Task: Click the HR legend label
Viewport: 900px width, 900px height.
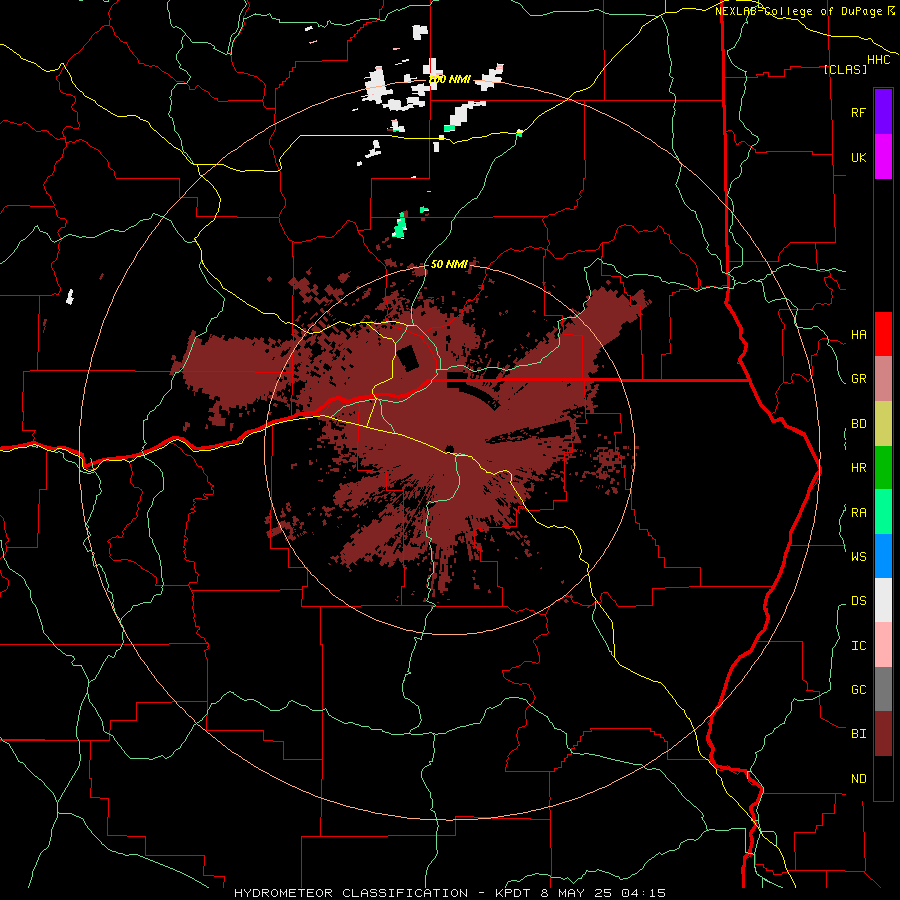Action: pos(858,468)
